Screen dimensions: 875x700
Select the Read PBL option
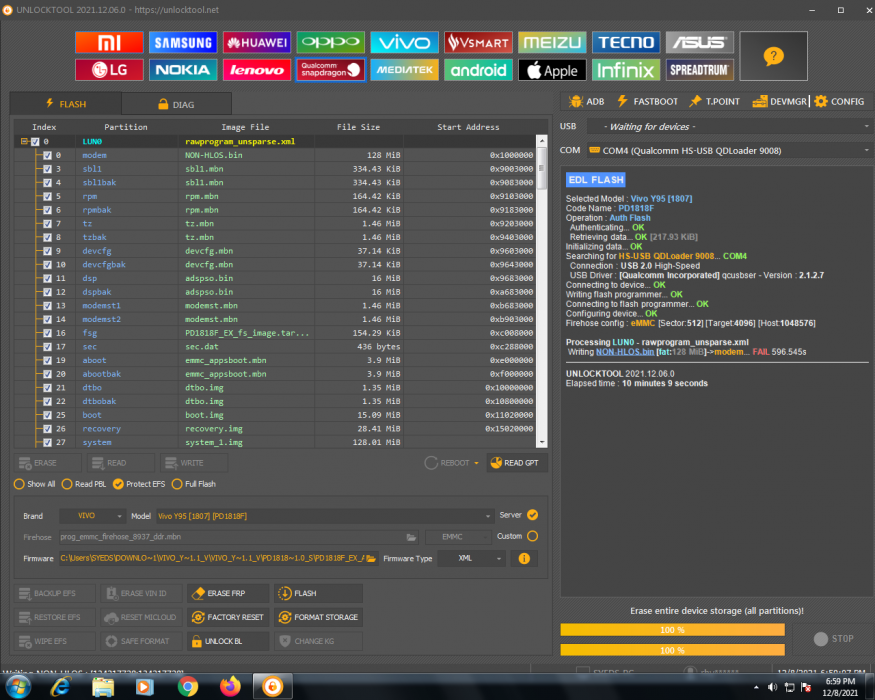[x=84, y=484]
